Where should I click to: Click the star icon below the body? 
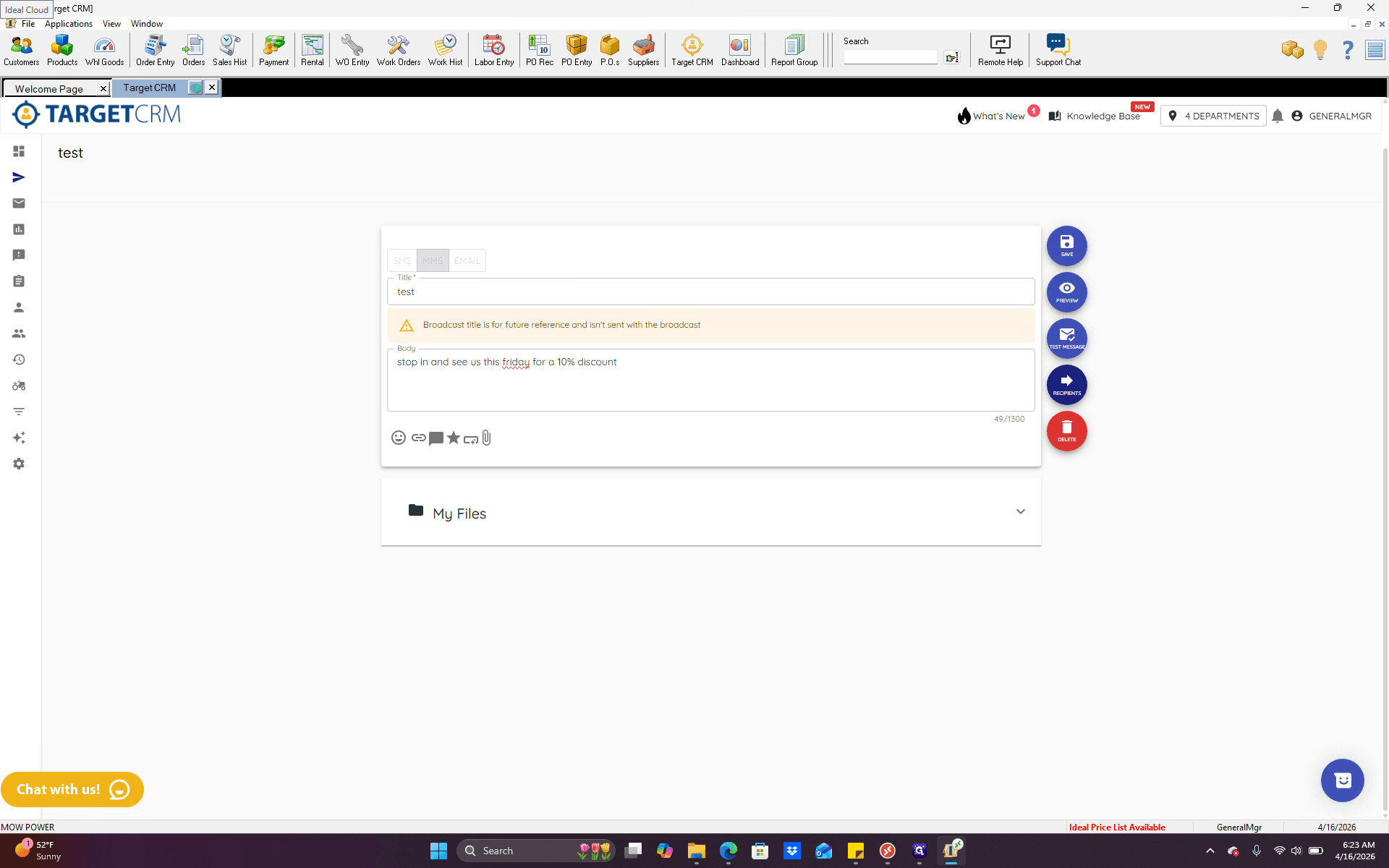click(454, 438)
